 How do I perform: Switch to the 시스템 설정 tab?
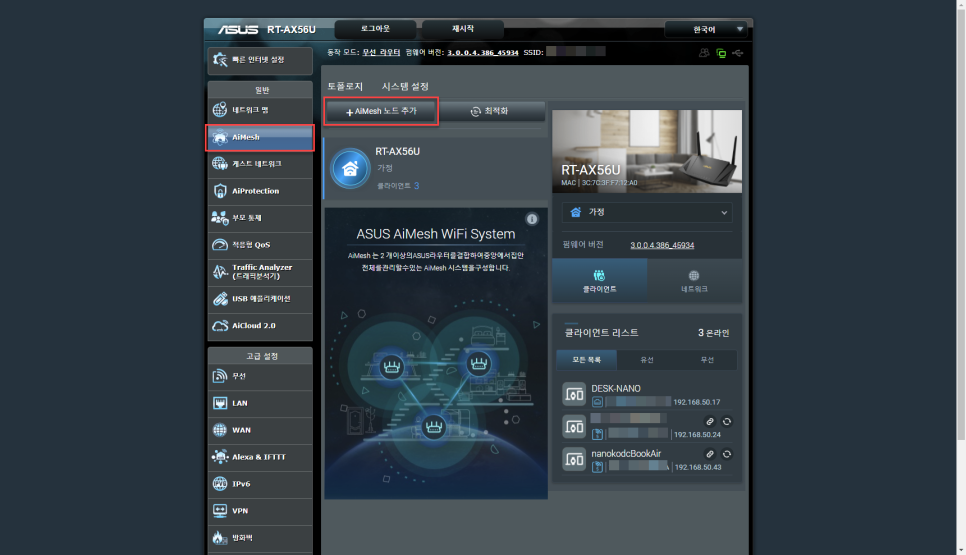(405, 87)
